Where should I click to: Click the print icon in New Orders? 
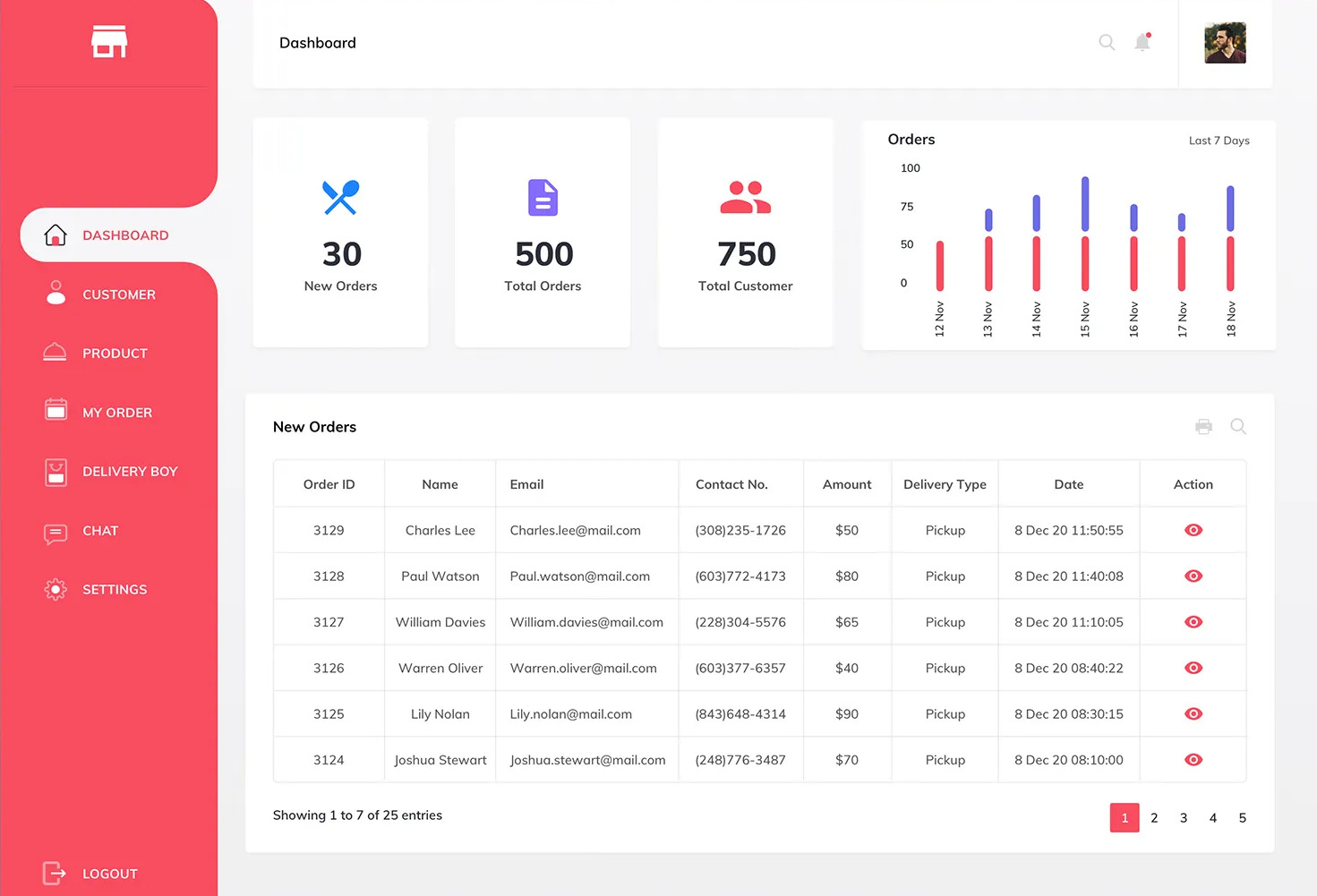pos(1203,427)
